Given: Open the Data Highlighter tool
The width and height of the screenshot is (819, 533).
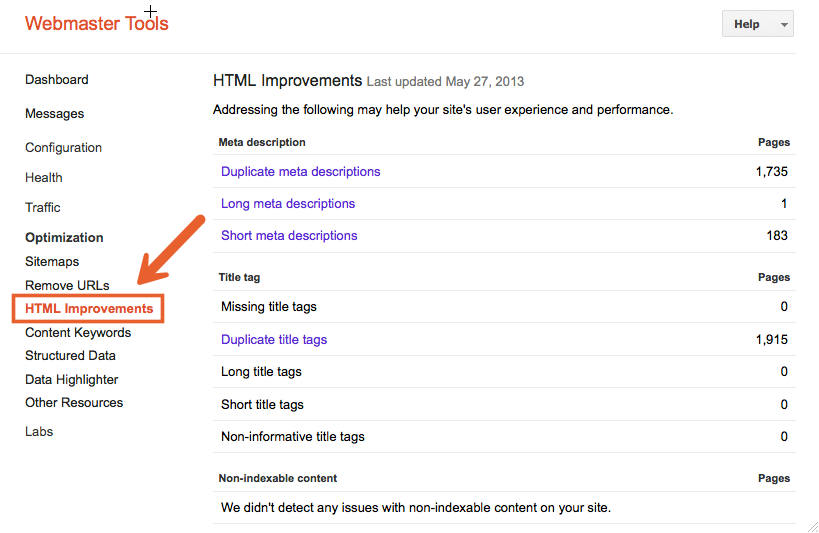Looking at the screenshot, I should (x=72, y=380).
